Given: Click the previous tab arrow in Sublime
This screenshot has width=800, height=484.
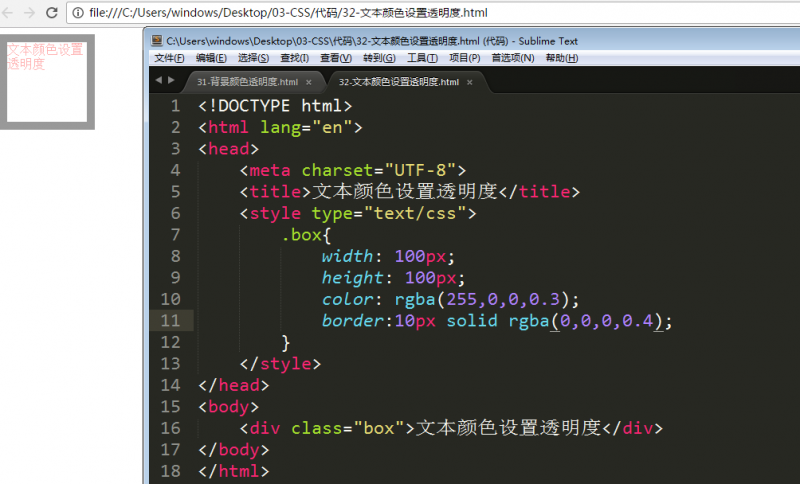Looking at the screenshot, I should (159, 80).
